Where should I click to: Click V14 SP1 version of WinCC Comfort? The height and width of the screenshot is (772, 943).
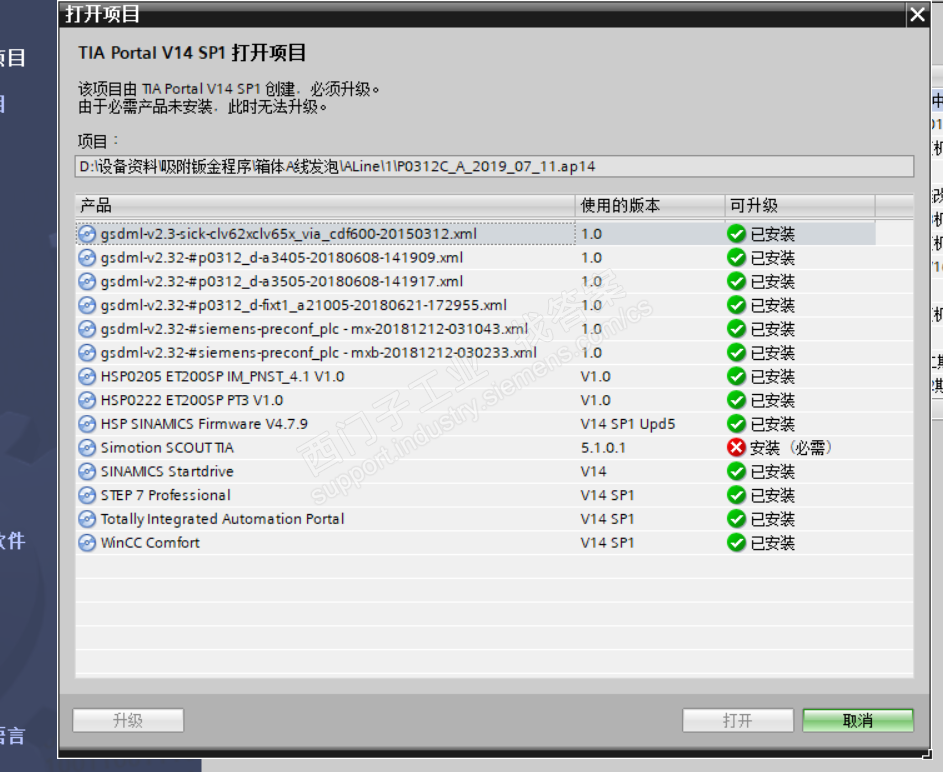(607, 543)
